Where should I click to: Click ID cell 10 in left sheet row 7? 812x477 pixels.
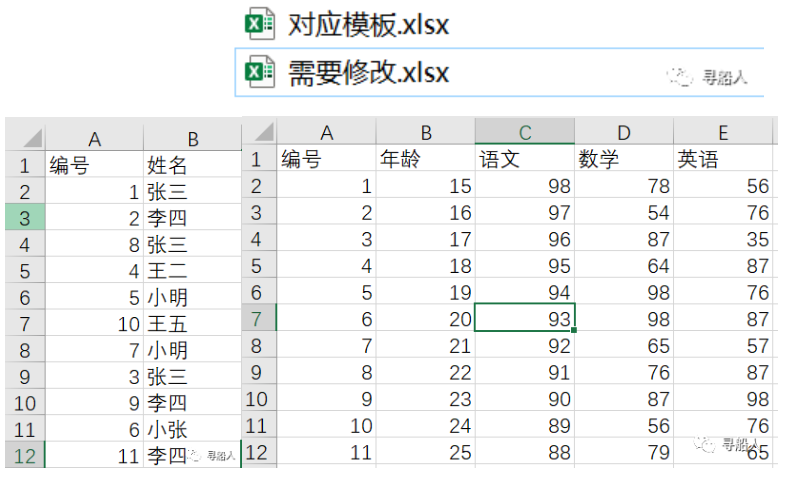pyautogui.click(x=94, y=323)
